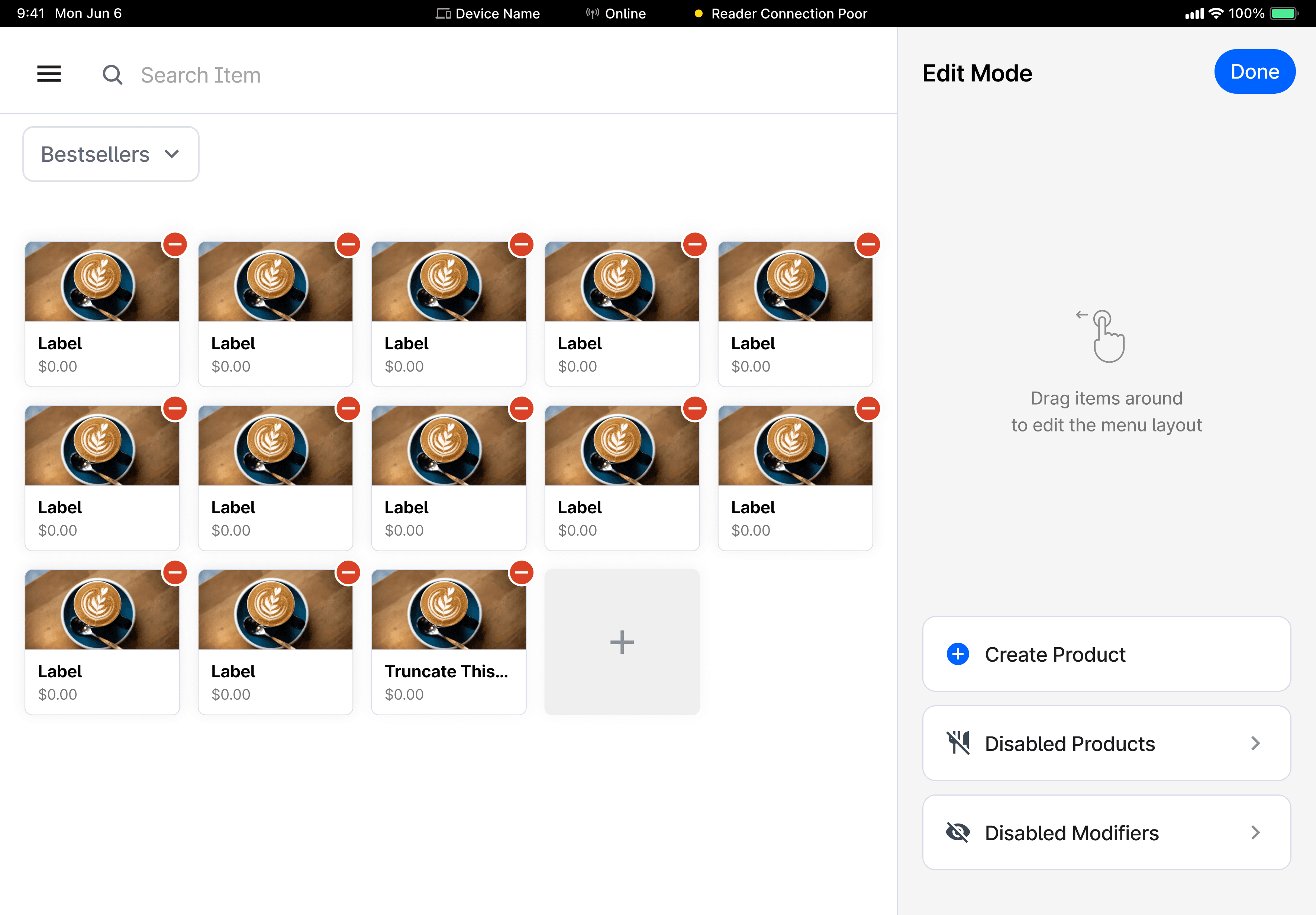Open the hamburger menu
Viewport: 1316px width, 915px height.
tap(49, 74)
